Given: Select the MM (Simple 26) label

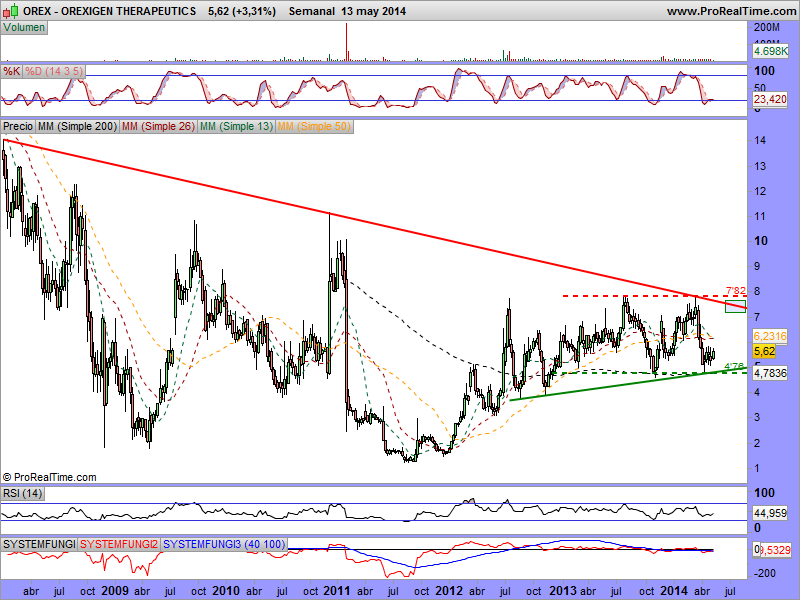Looking at the screenshot, I should (x=158, y=126).
